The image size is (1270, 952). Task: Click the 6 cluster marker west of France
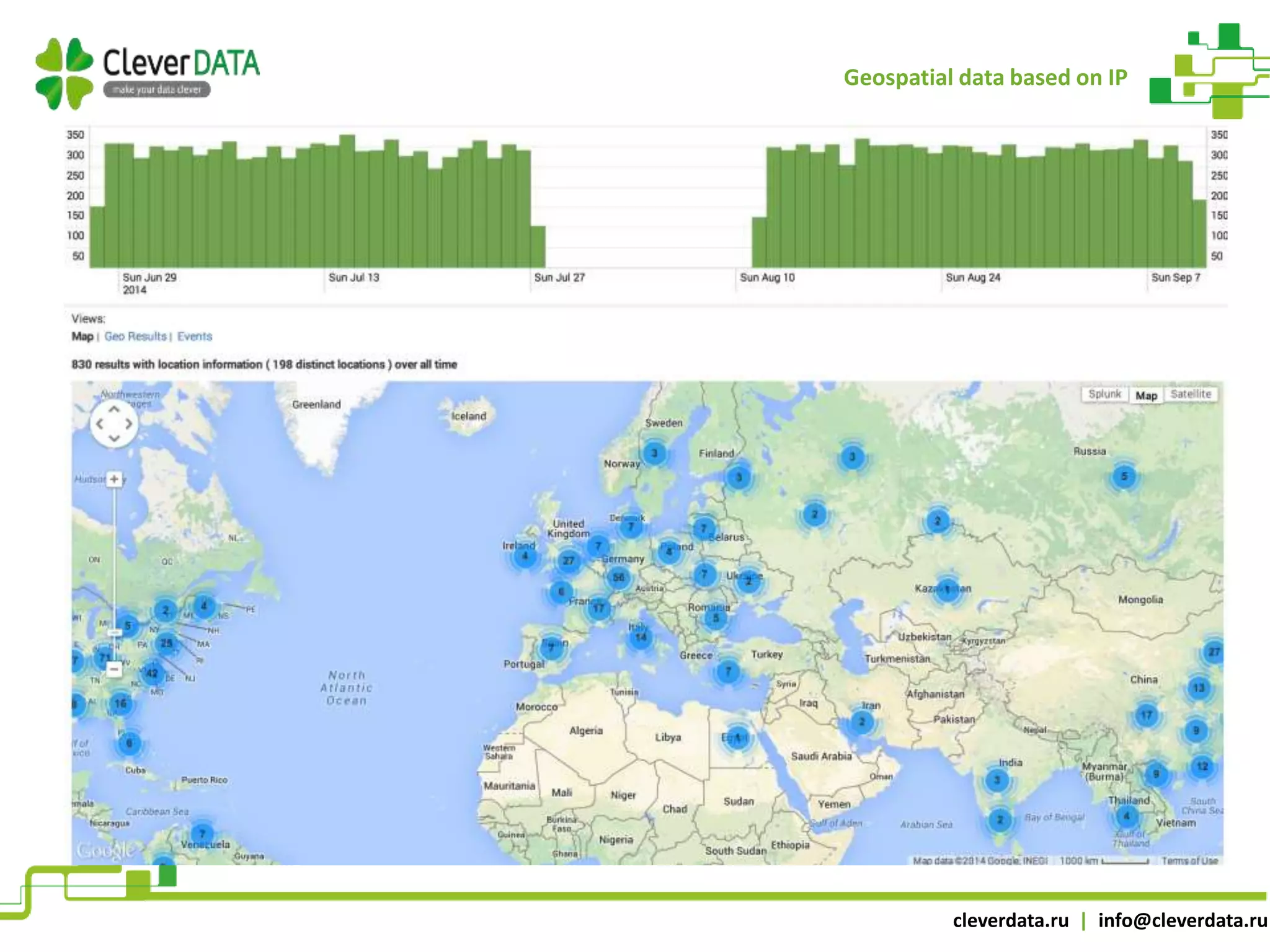coord(561,592)
